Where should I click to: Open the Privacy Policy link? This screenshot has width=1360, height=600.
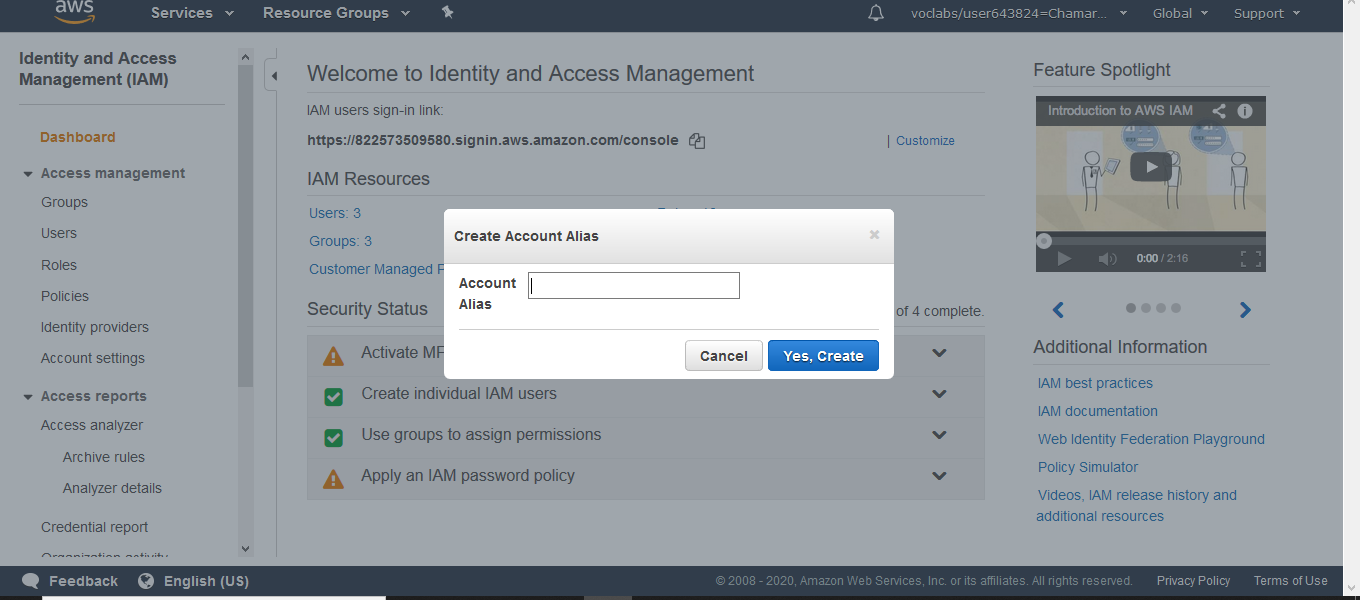tap(1193, 581)
